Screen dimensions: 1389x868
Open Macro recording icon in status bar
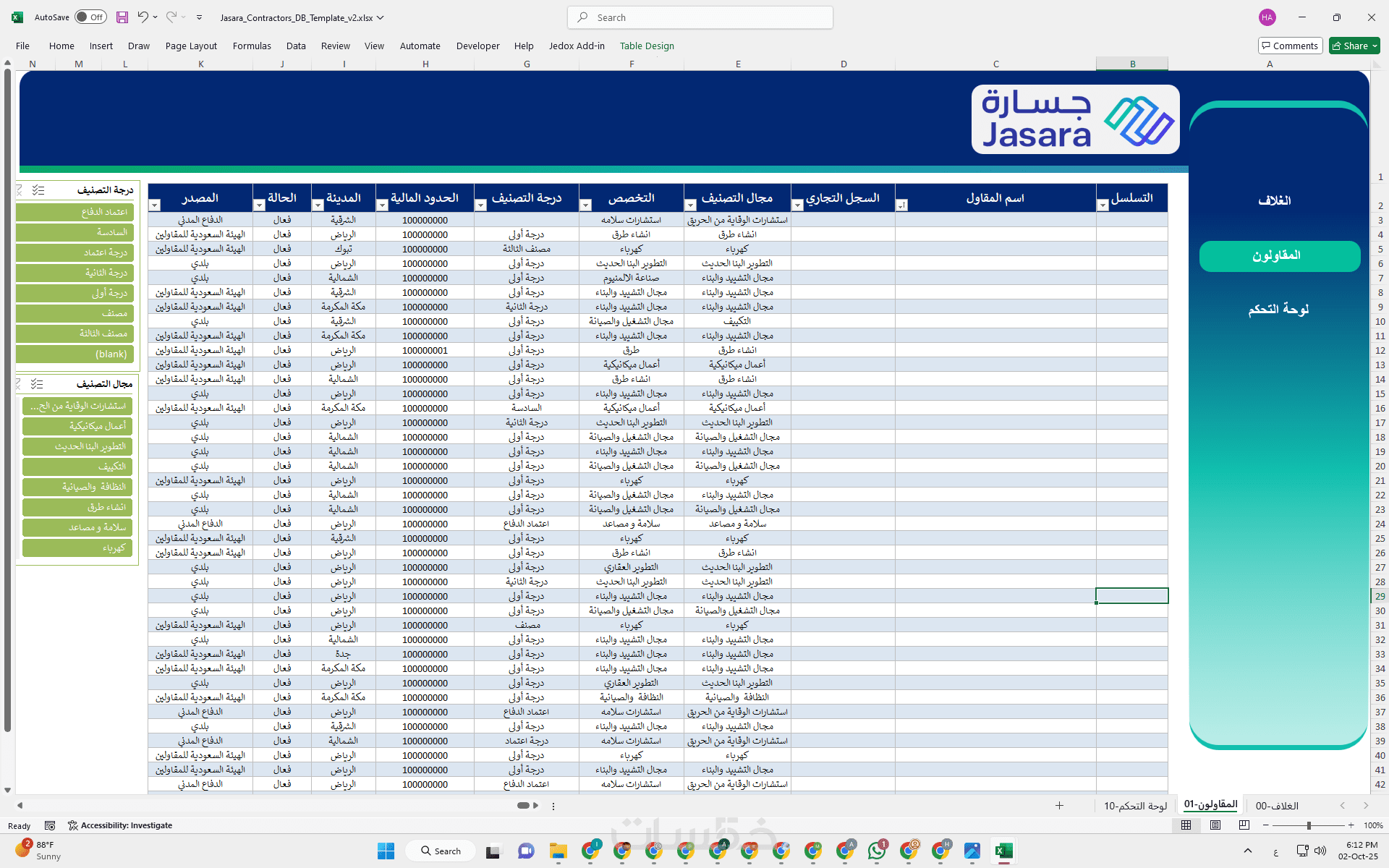50,825
